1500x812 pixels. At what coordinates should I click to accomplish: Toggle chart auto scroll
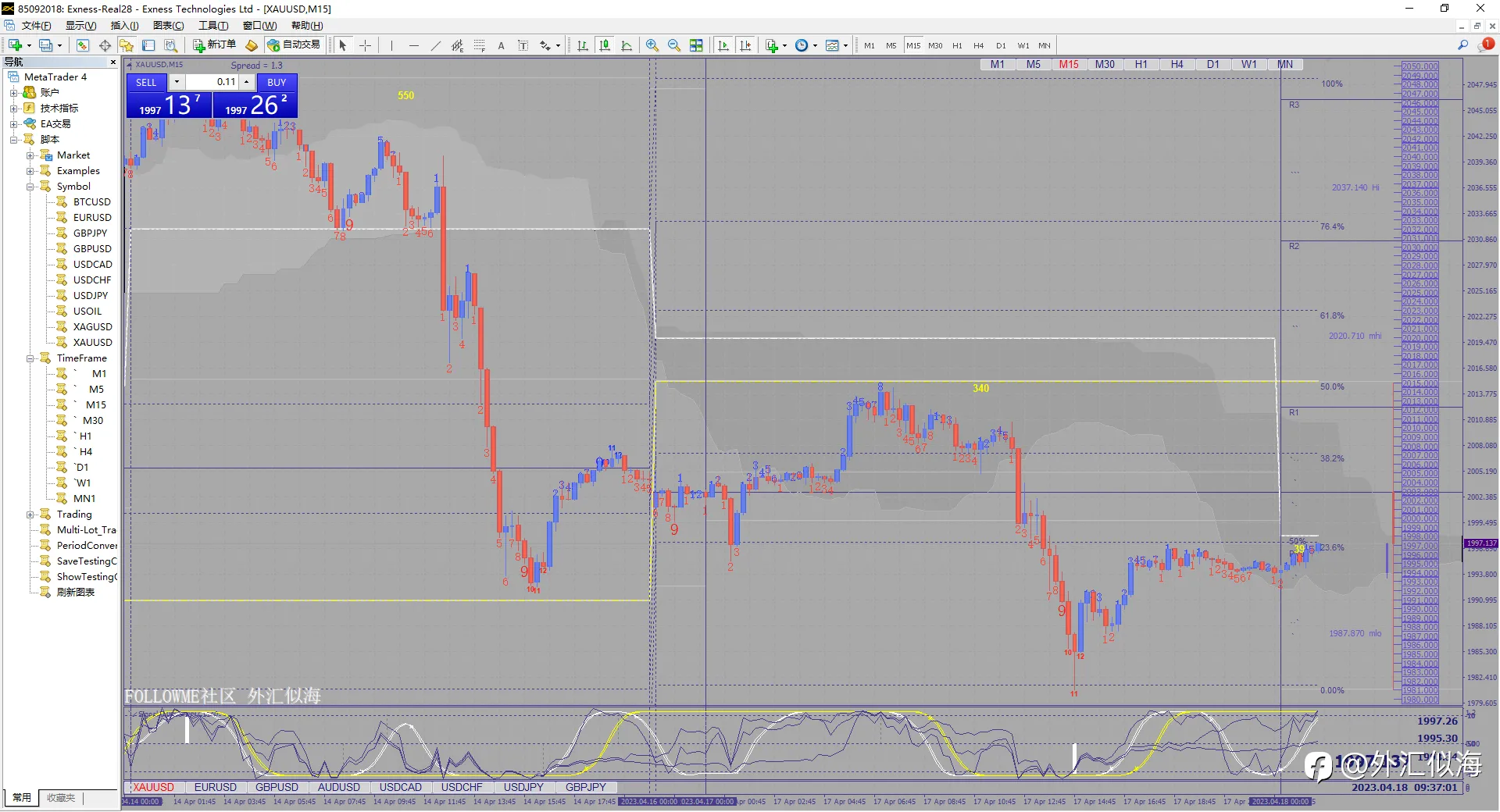(x=723, y=45)
